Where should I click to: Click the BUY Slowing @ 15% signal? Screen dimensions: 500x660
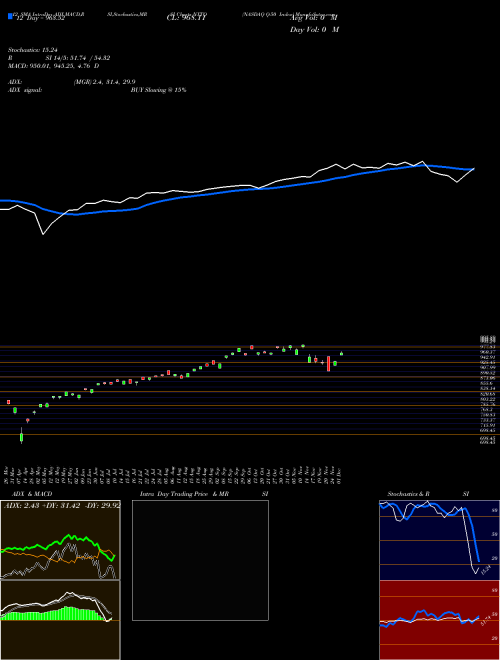158,90
